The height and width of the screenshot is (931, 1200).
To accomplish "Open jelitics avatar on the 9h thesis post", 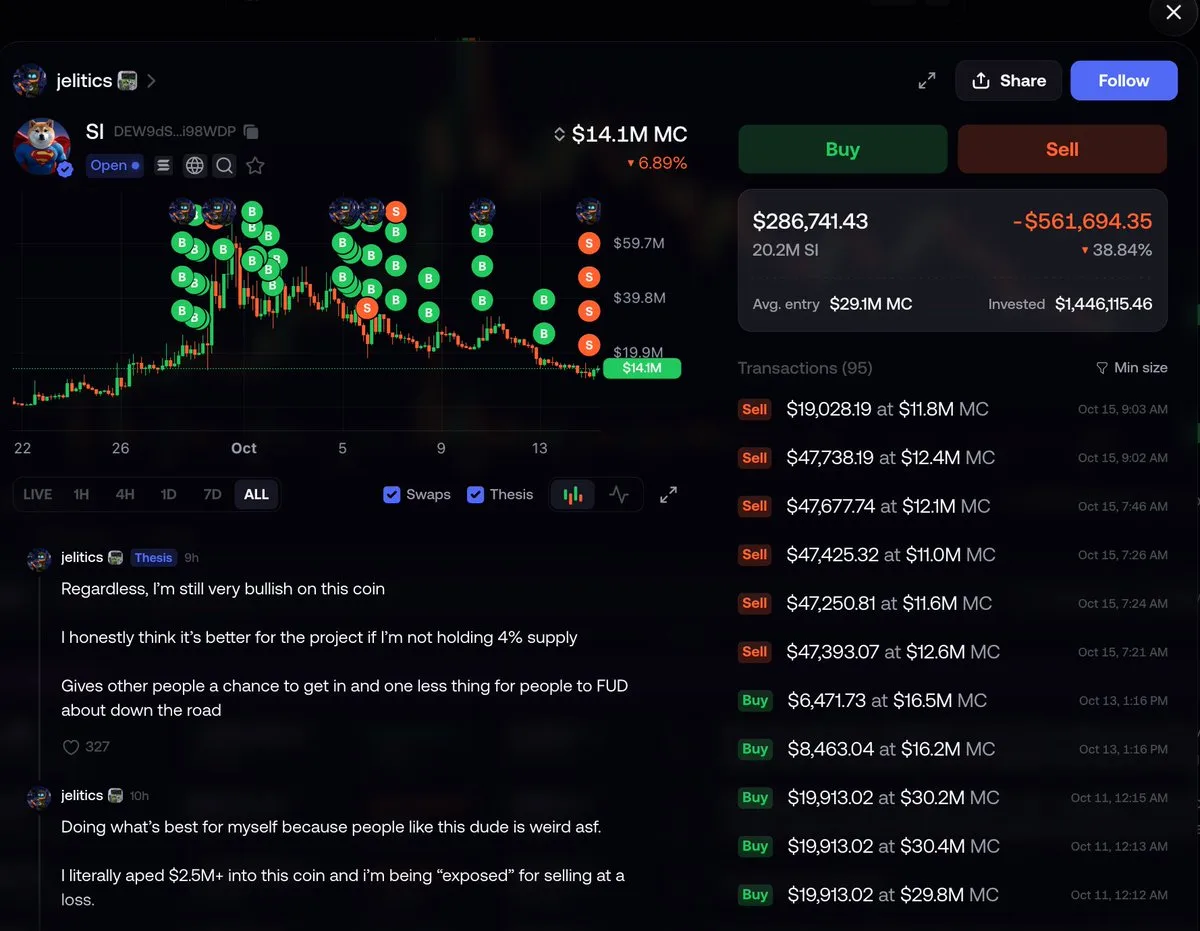I will point(39,558).
